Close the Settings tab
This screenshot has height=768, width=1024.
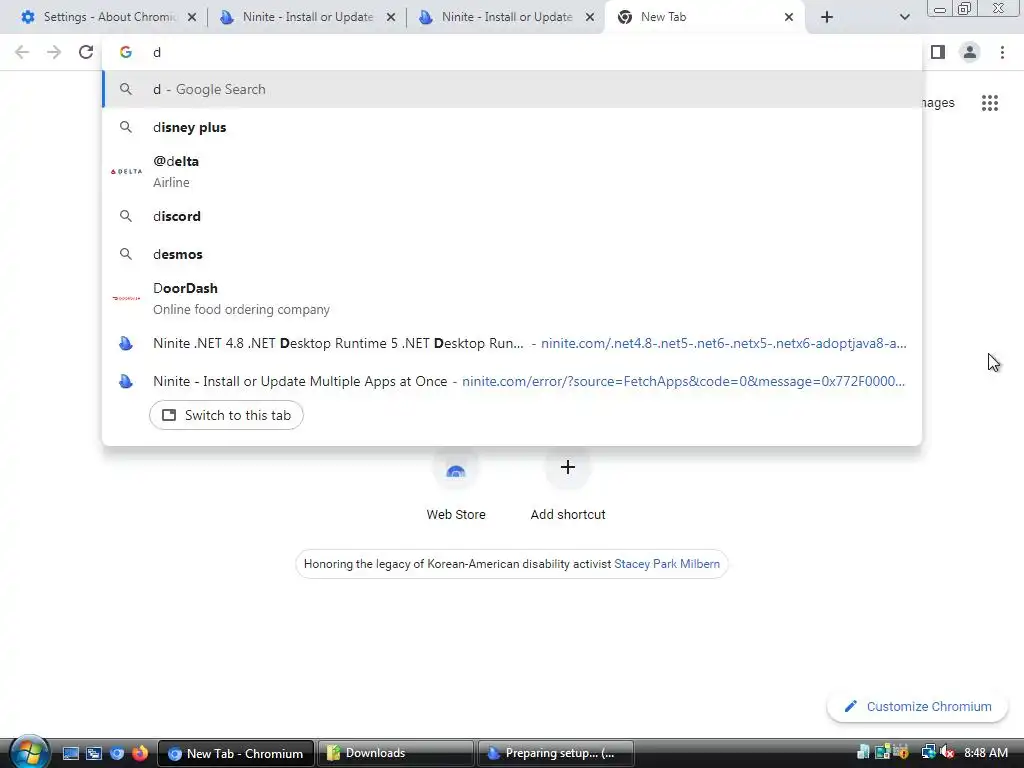coord(192,17)
